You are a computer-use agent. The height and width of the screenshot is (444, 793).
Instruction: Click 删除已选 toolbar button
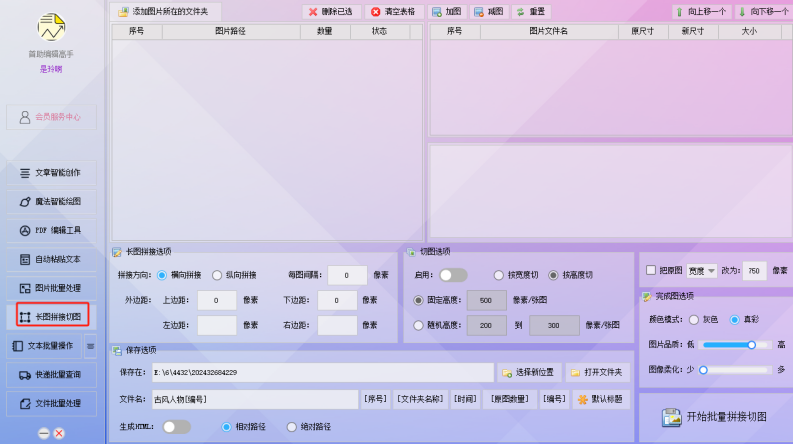tap(332, 12)
